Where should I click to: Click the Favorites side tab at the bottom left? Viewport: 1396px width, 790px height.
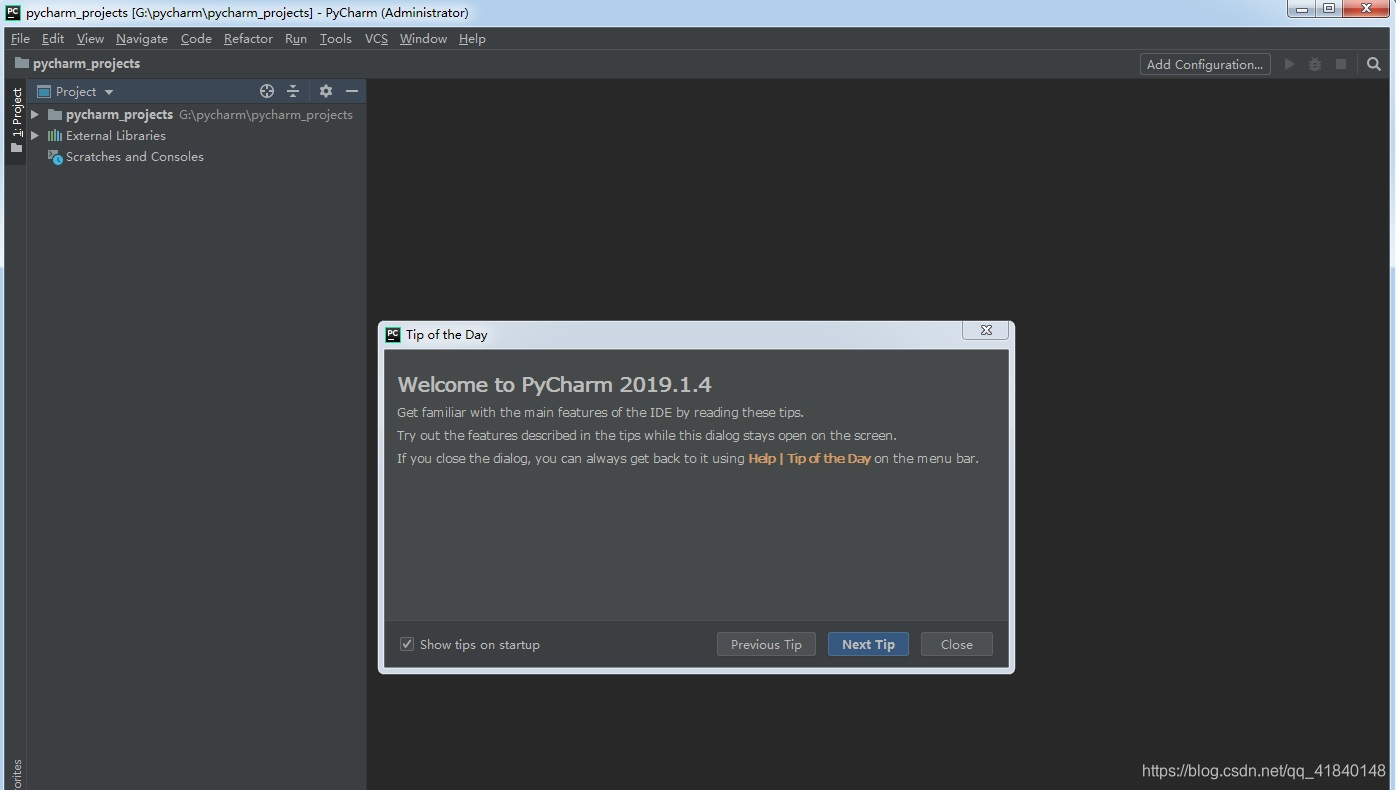point(16,773)
